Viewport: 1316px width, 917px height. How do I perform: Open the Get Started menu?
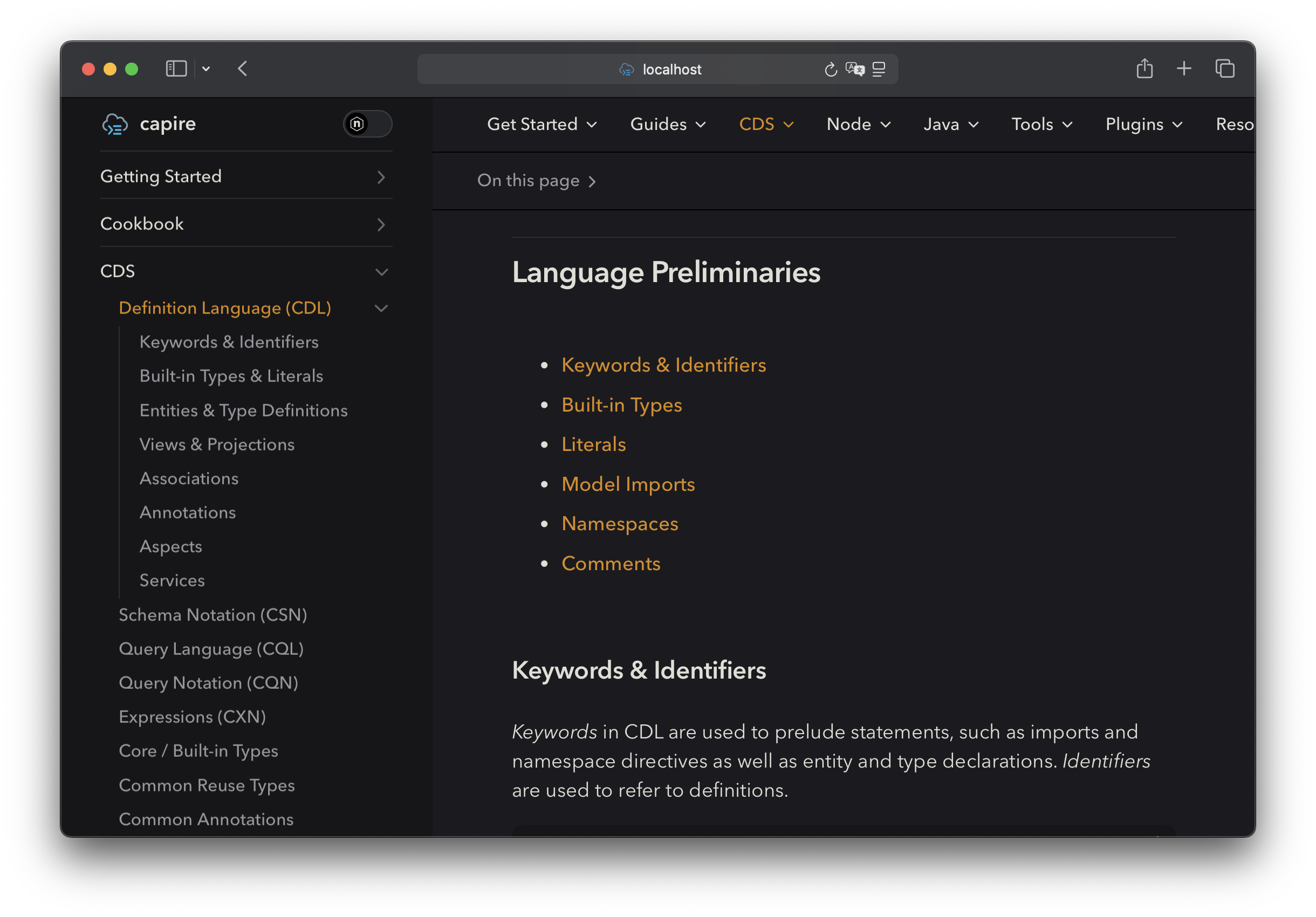click(542, 125)
